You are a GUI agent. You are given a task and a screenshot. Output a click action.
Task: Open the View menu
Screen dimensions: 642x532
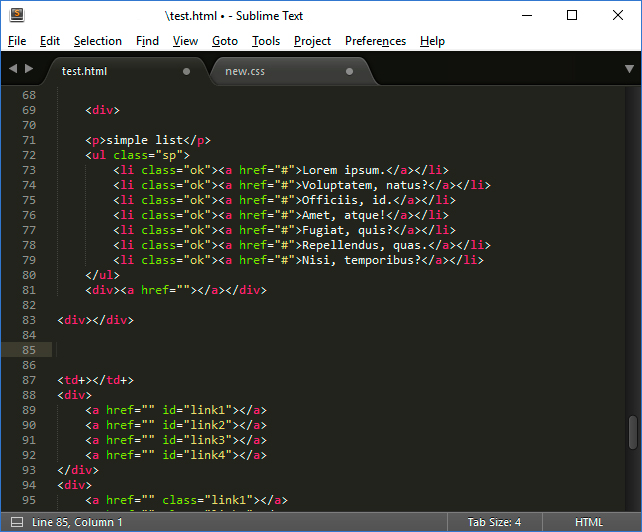coord(185,41)
